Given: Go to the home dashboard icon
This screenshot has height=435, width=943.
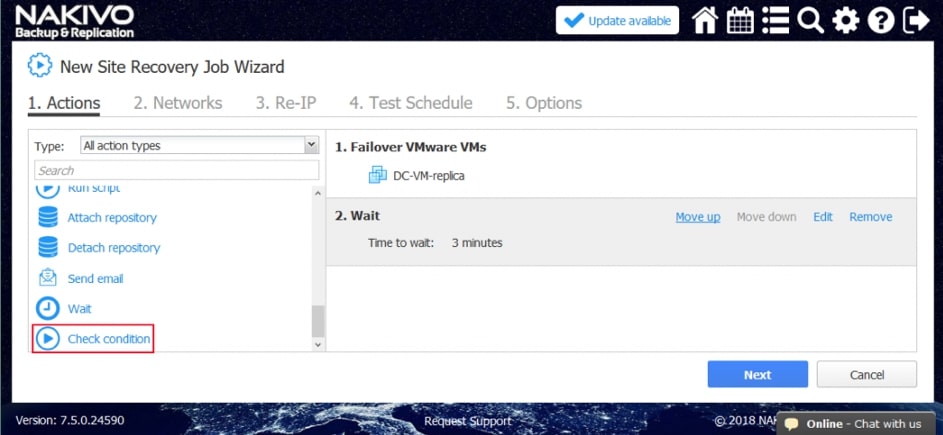Looking at the screenshot, I should coord(705,20).
